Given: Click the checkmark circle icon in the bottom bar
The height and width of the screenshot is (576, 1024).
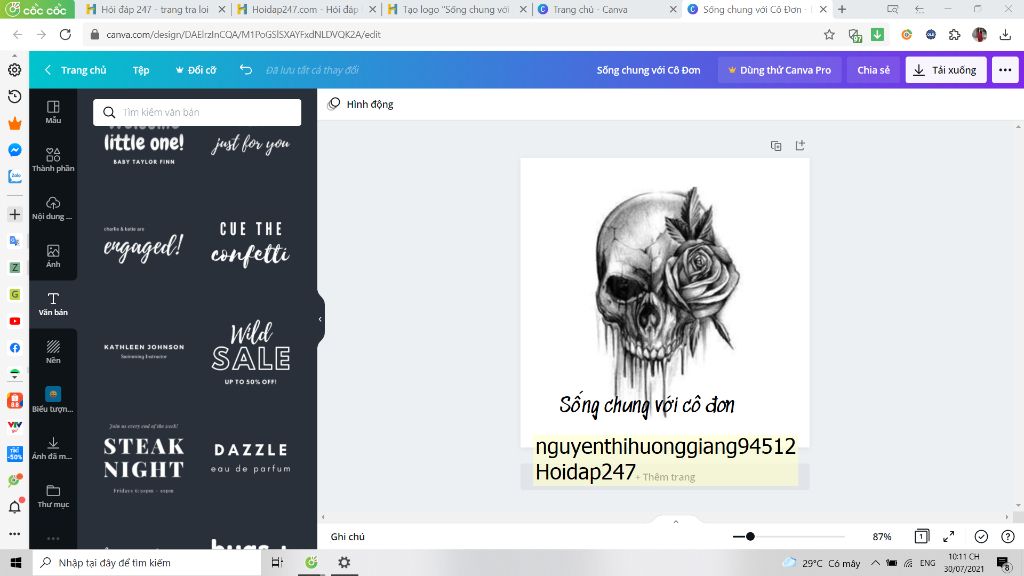Looking at the screenshot, I should pos(981,536).
